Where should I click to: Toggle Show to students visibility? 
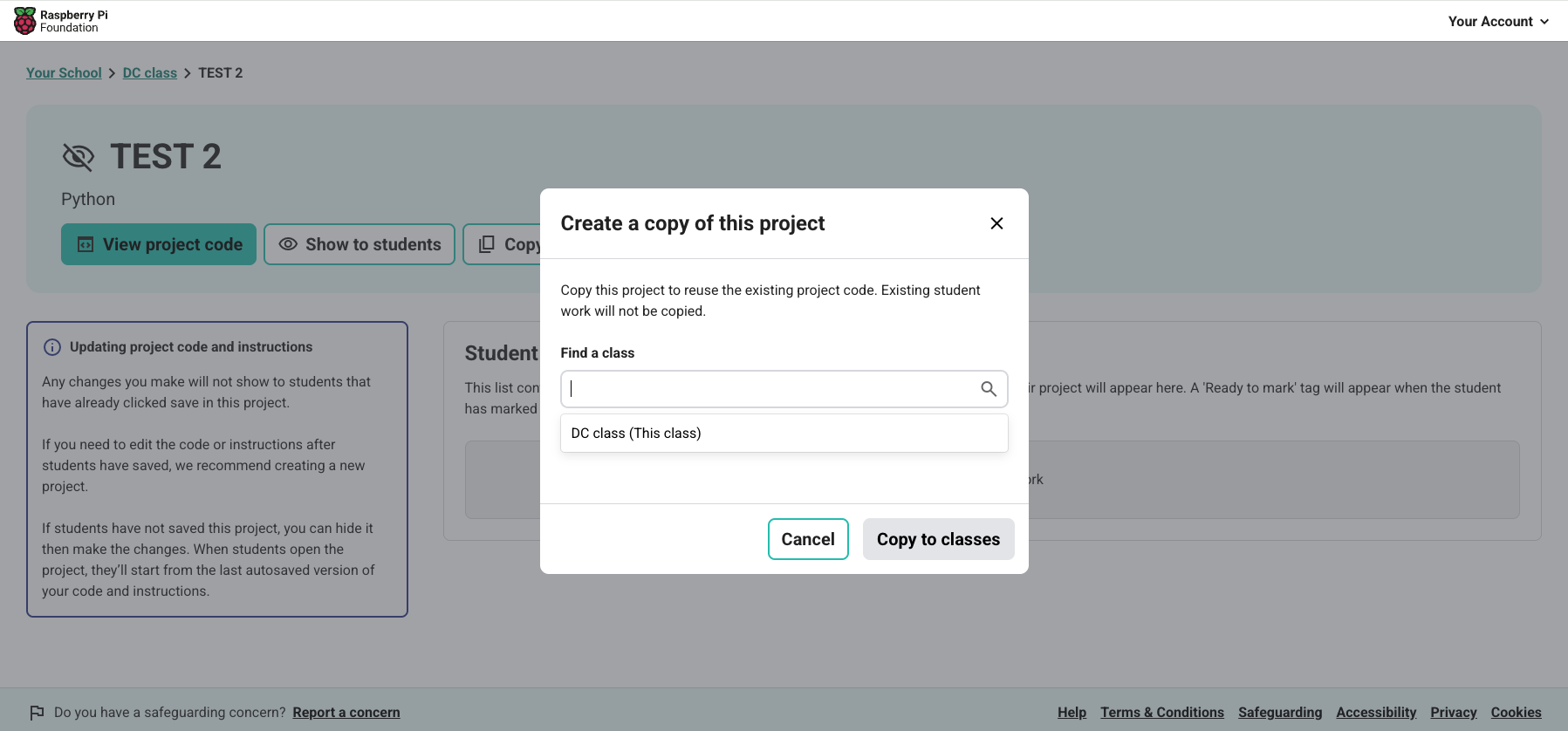[359, 244]
